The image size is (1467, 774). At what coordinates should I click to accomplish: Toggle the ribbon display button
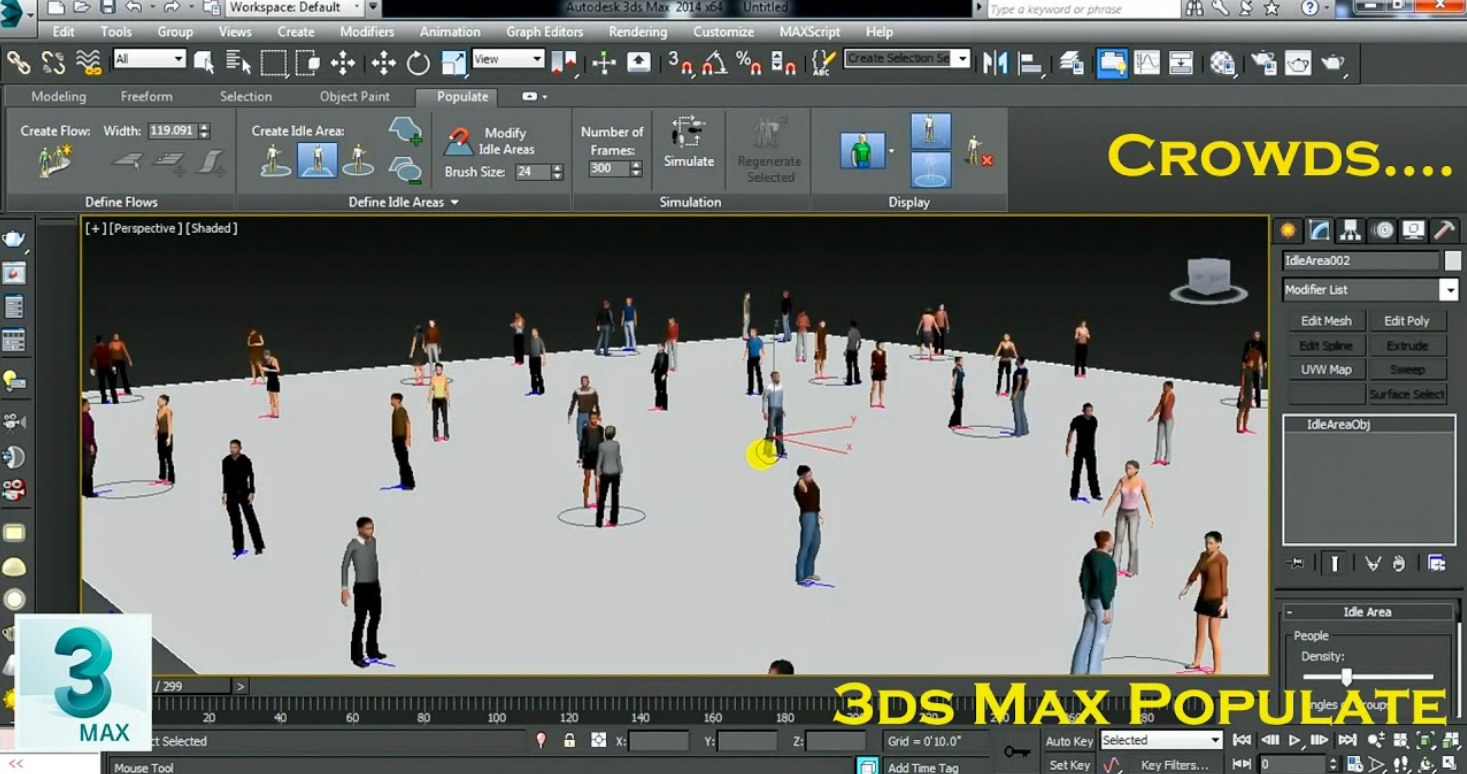click(x=1112, y=63)
